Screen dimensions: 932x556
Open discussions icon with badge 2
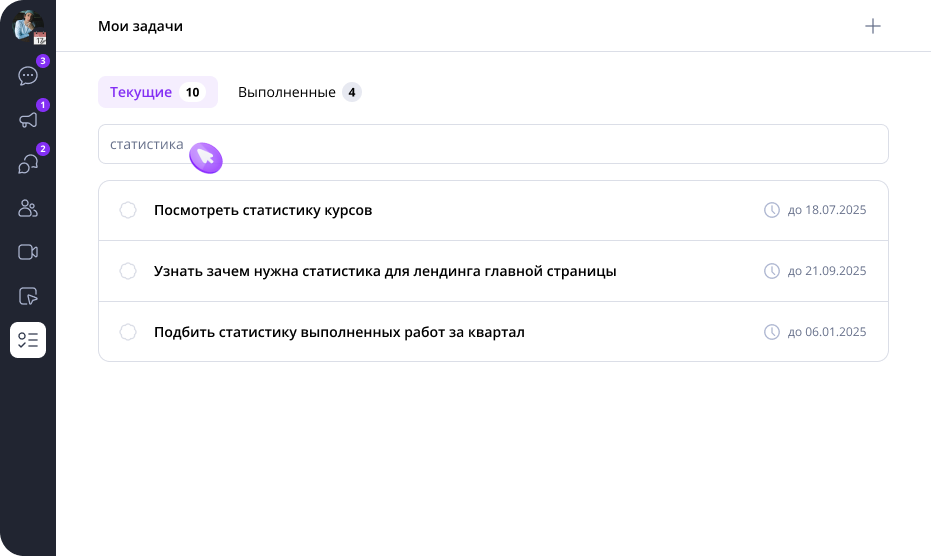point(28,164)
